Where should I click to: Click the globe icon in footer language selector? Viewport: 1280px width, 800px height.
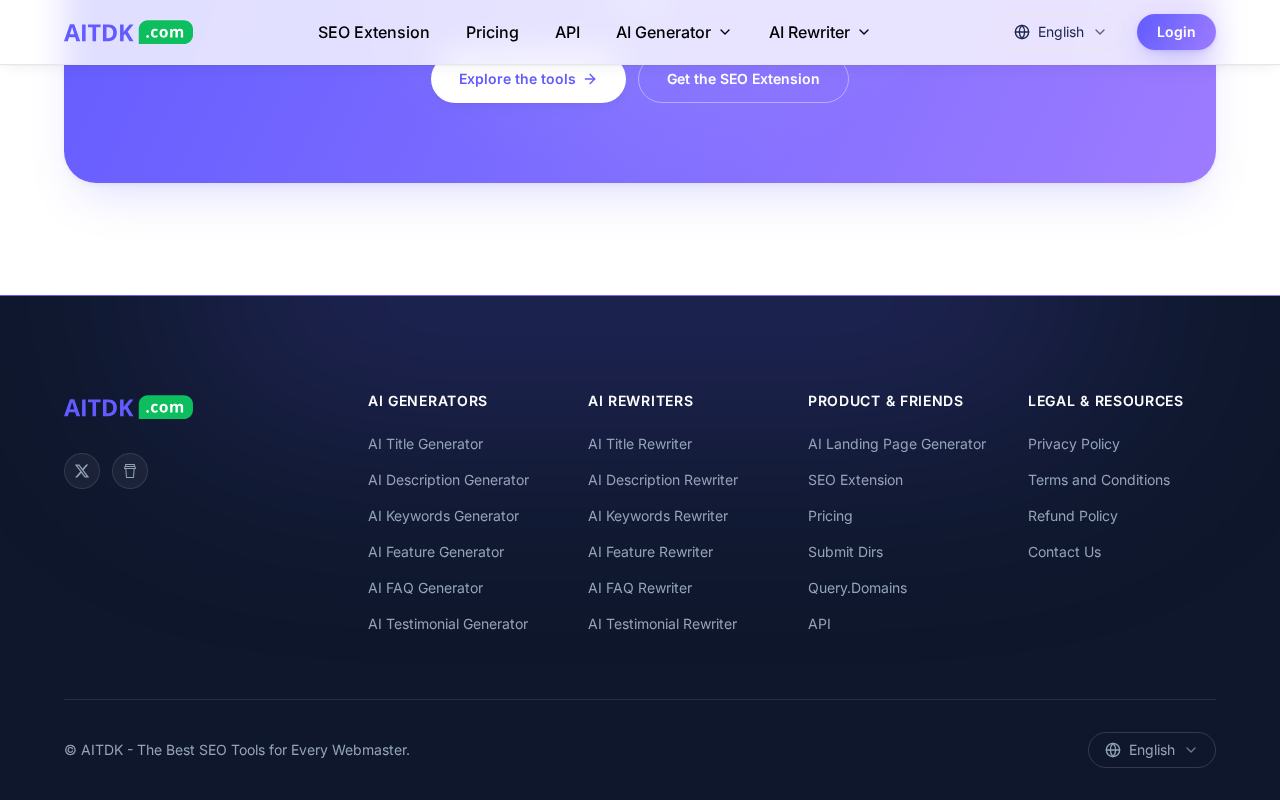click(1113, 750)
